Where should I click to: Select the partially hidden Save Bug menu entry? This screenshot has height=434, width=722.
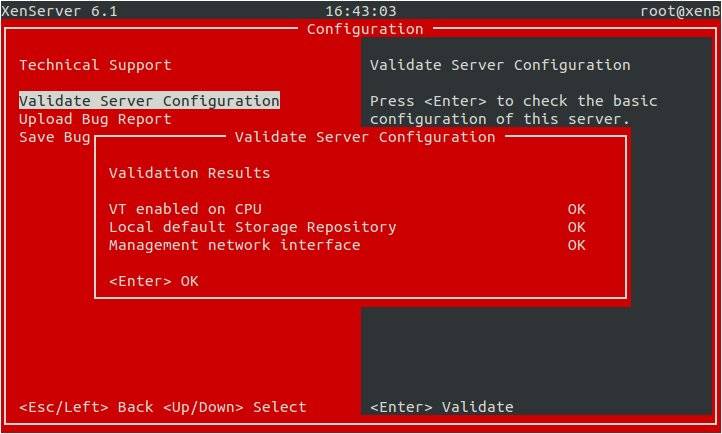click(x=54, y=137)
